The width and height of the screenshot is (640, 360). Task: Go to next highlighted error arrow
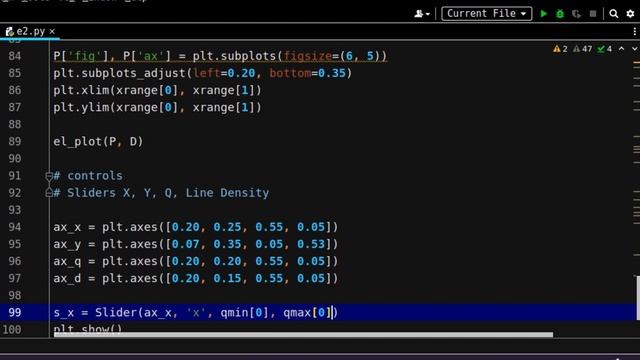pyautogui.click(x=635, y=49)
